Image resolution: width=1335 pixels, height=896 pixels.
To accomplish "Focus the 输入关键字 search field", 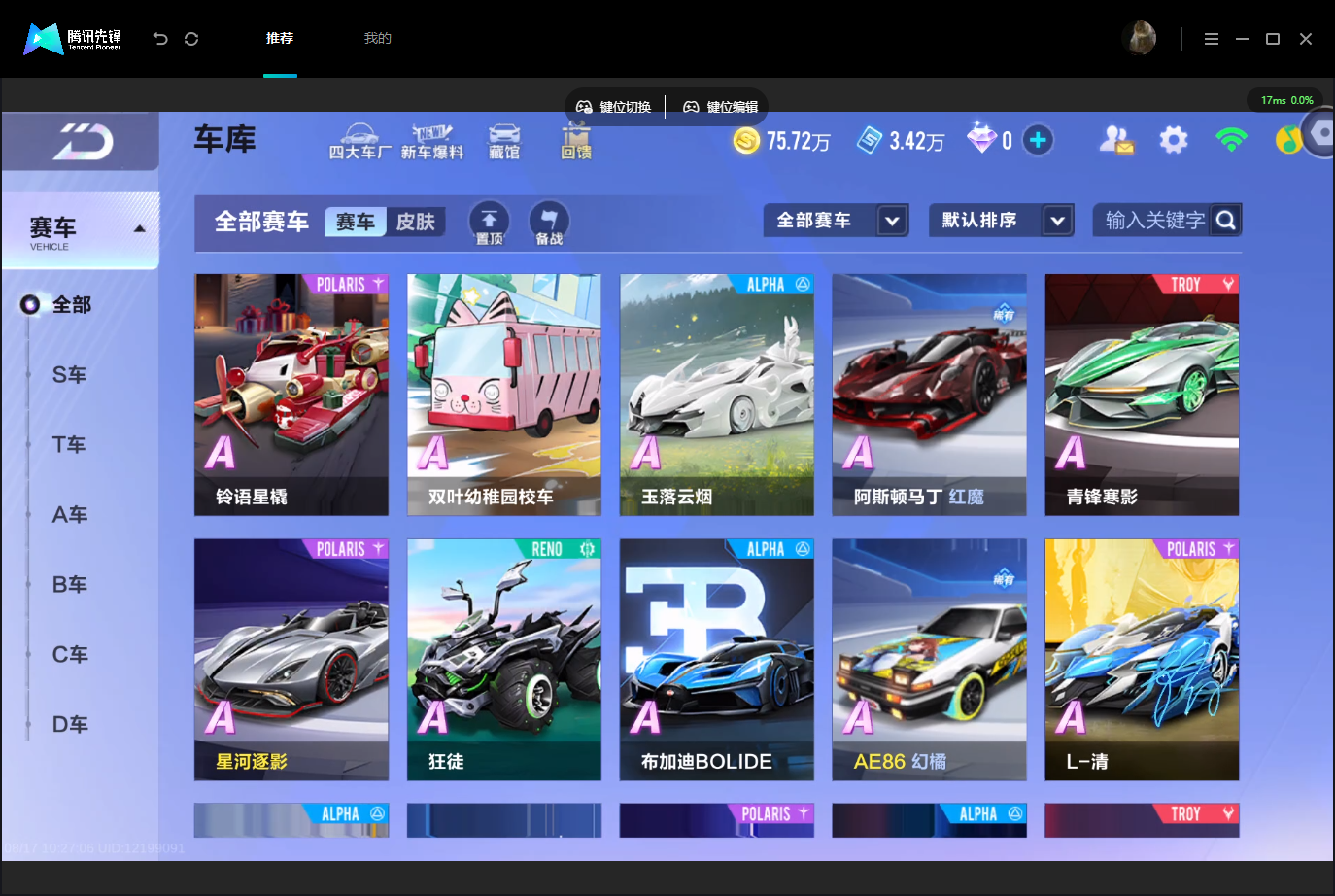I will point(1153,221).
